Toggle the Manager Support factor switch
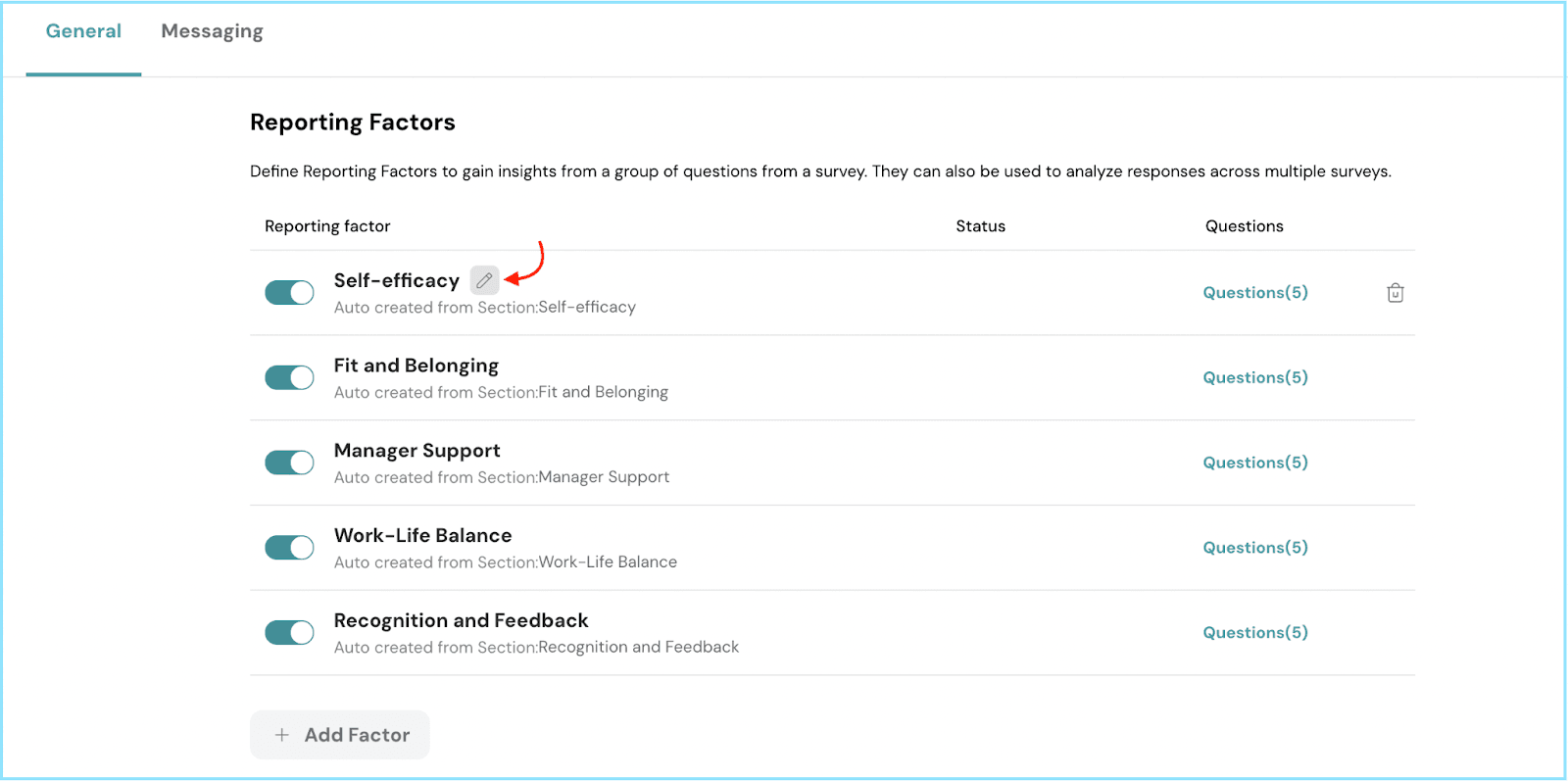This screenshot has height=781, width=1568. coord(289,463)
